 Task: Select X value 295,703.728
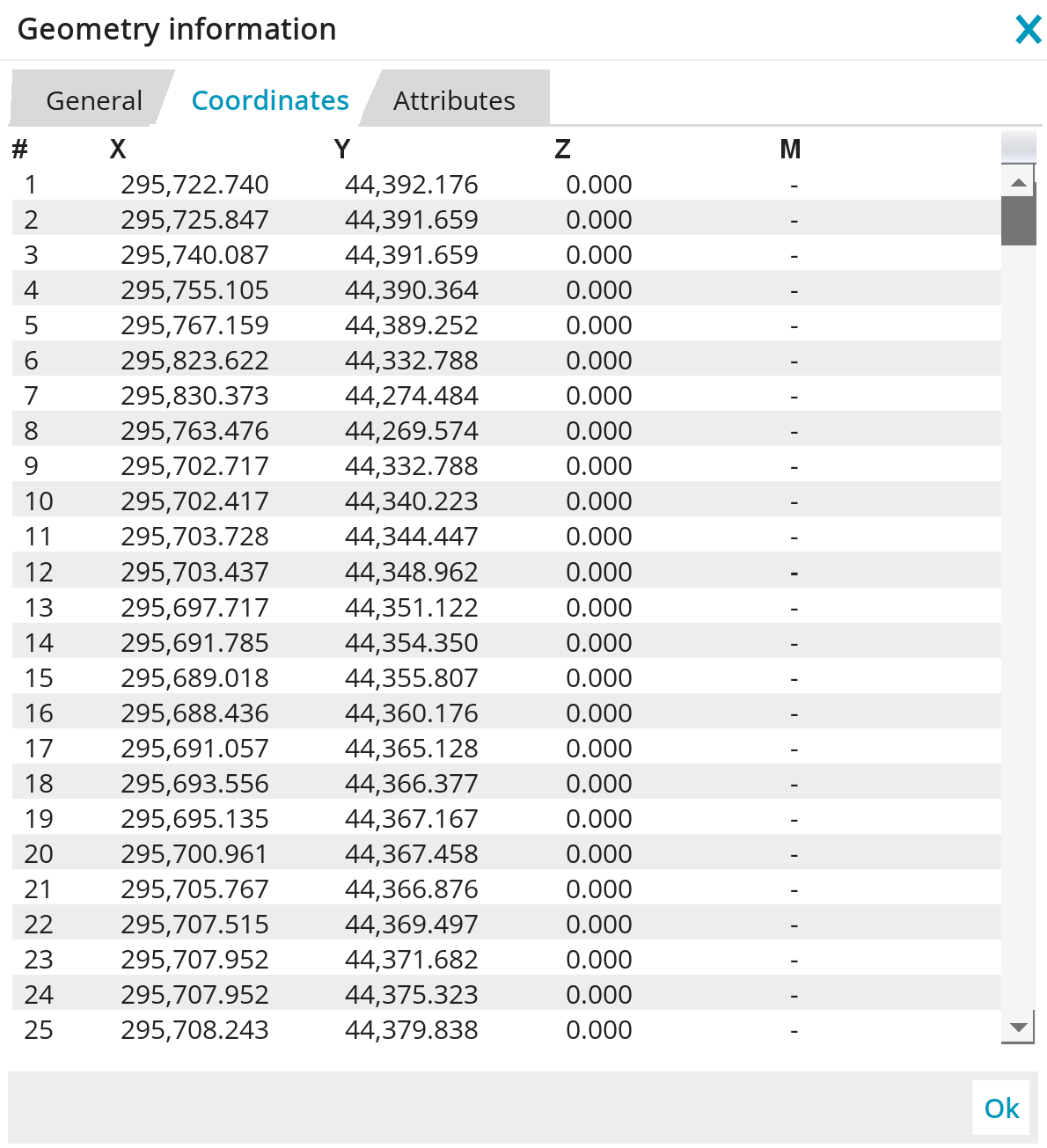194,537
